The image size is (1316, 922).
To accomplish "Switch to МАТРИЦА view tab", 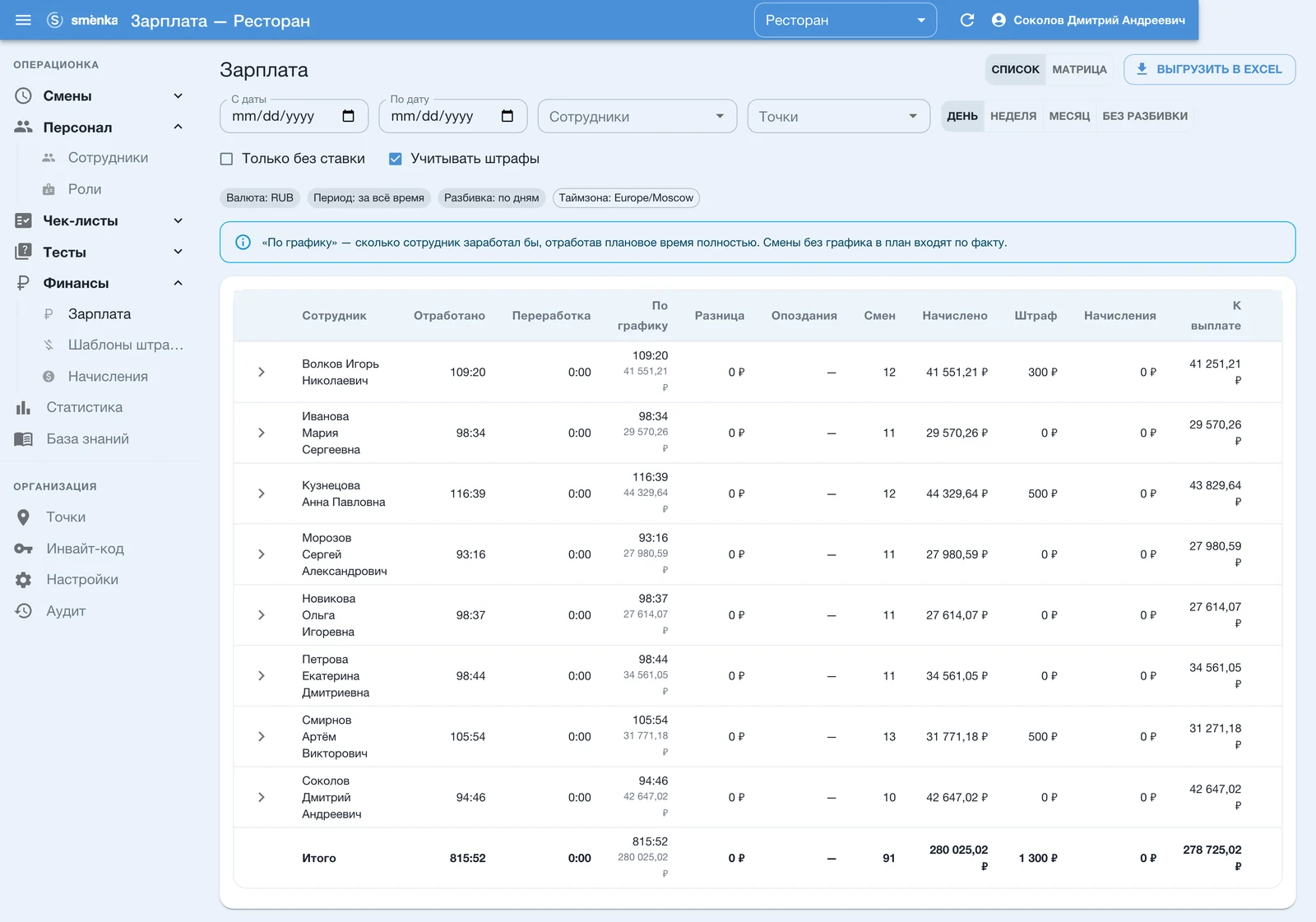I will pyautogui.click(x=1079, y=69).
